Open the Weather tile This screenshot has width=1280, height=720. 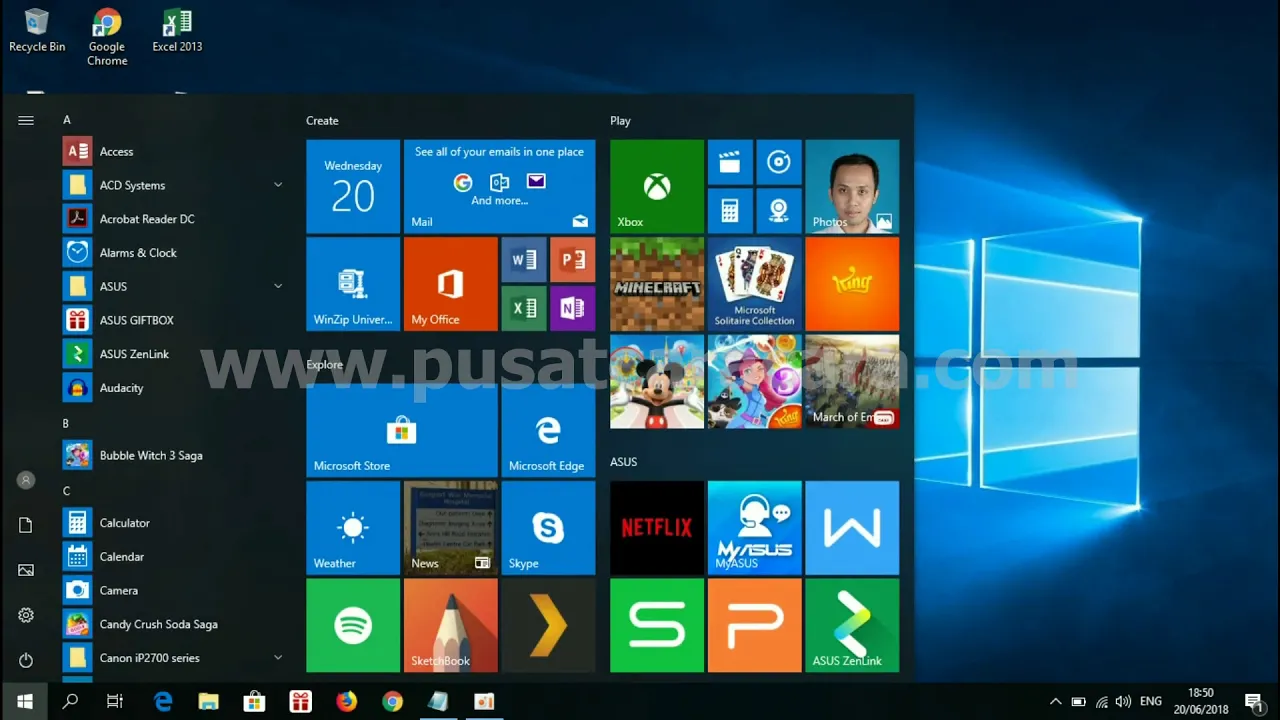pyautogui.click(x=353, y=528)
